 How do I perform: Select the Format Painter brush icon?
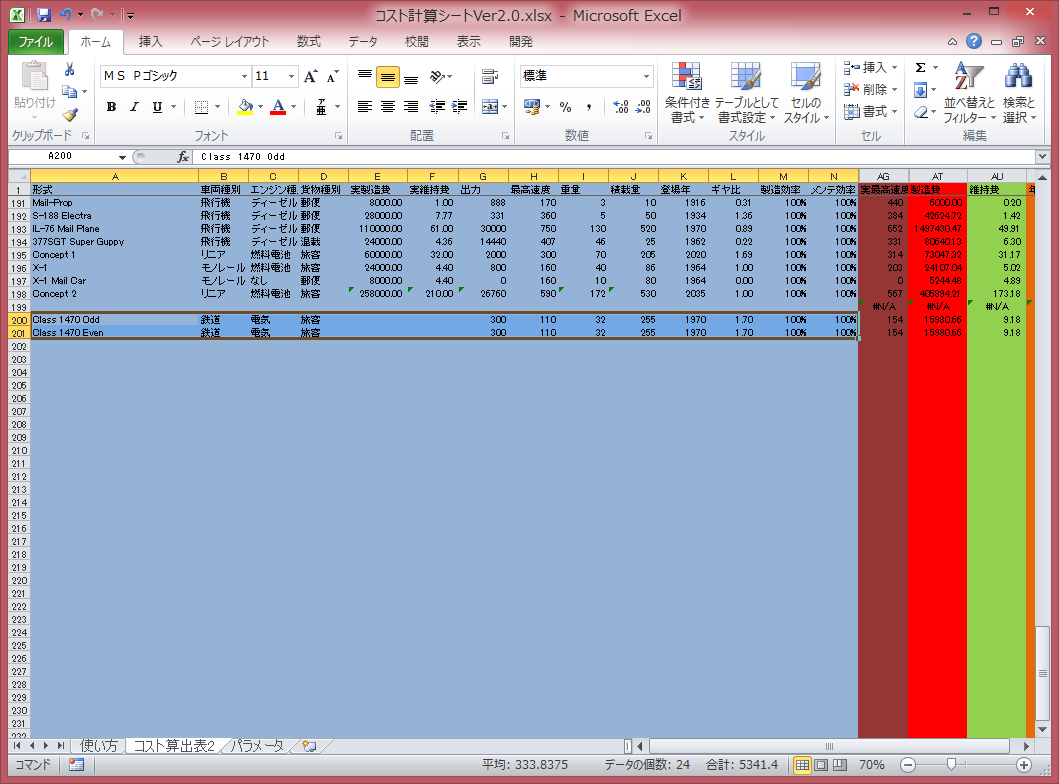click(70, 114)
